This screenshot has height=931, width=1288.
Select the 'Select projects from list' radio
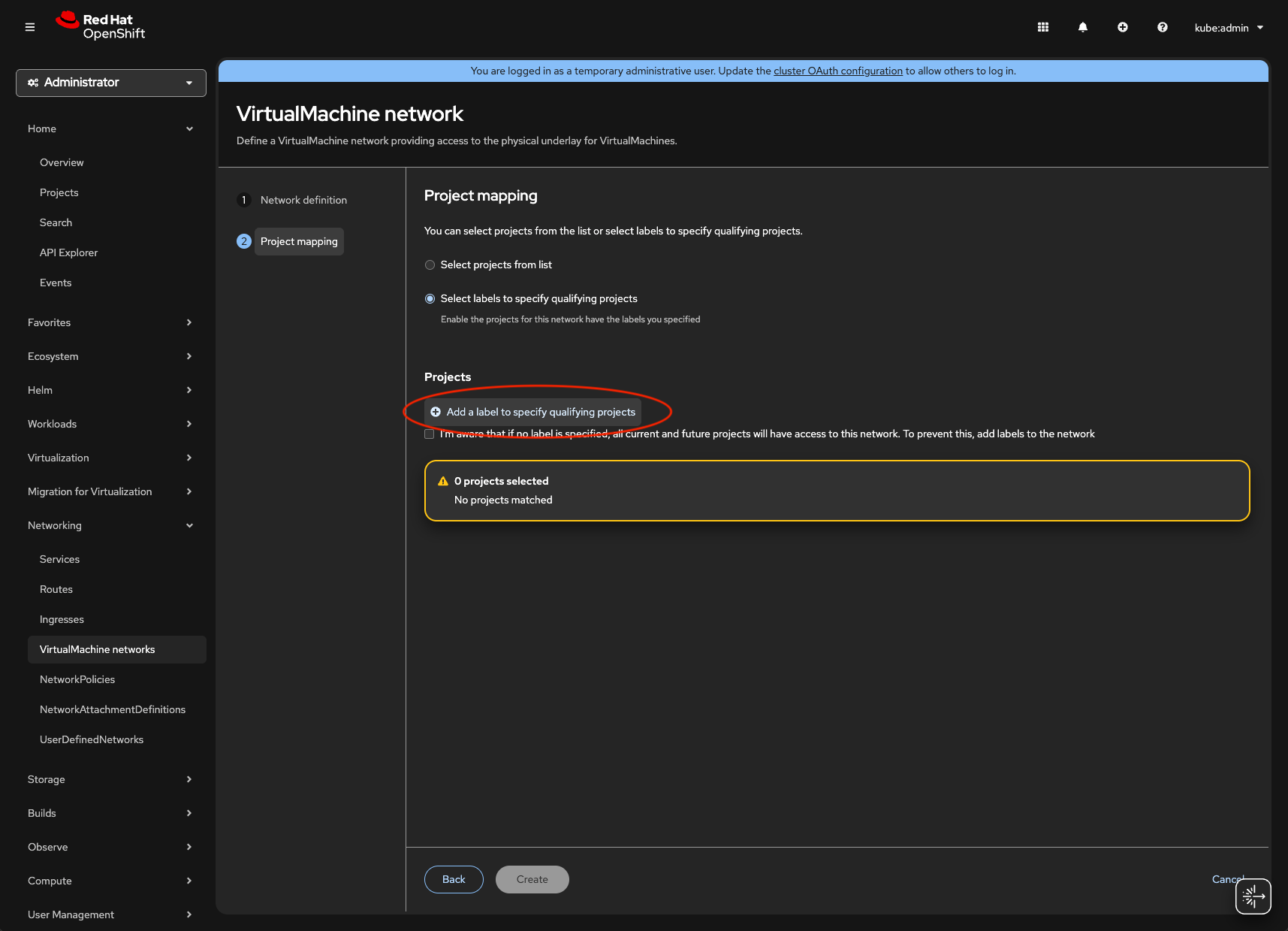(x=430, y=265)
